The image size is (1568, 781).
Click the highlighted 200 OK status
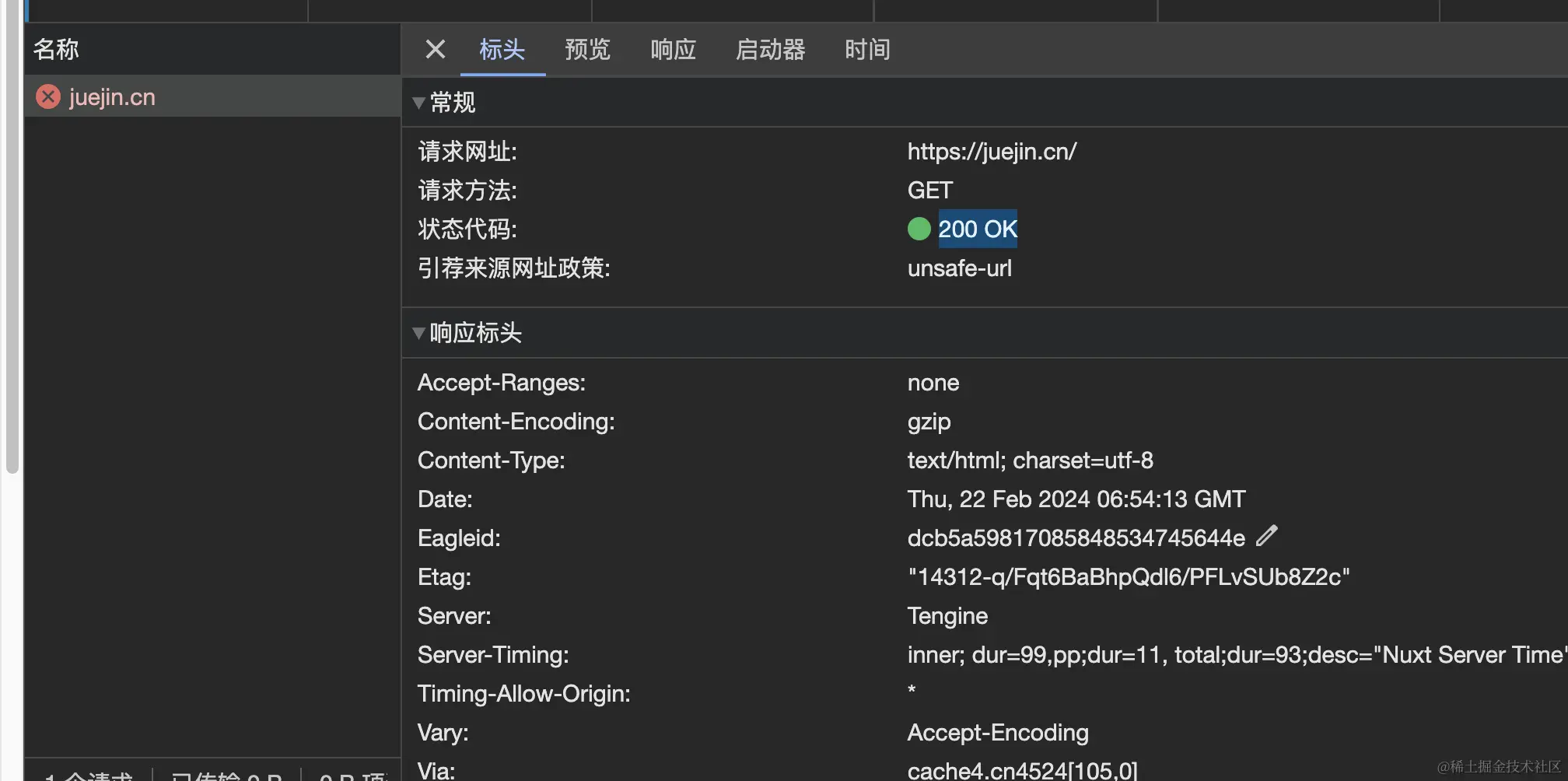click(978, 229)
